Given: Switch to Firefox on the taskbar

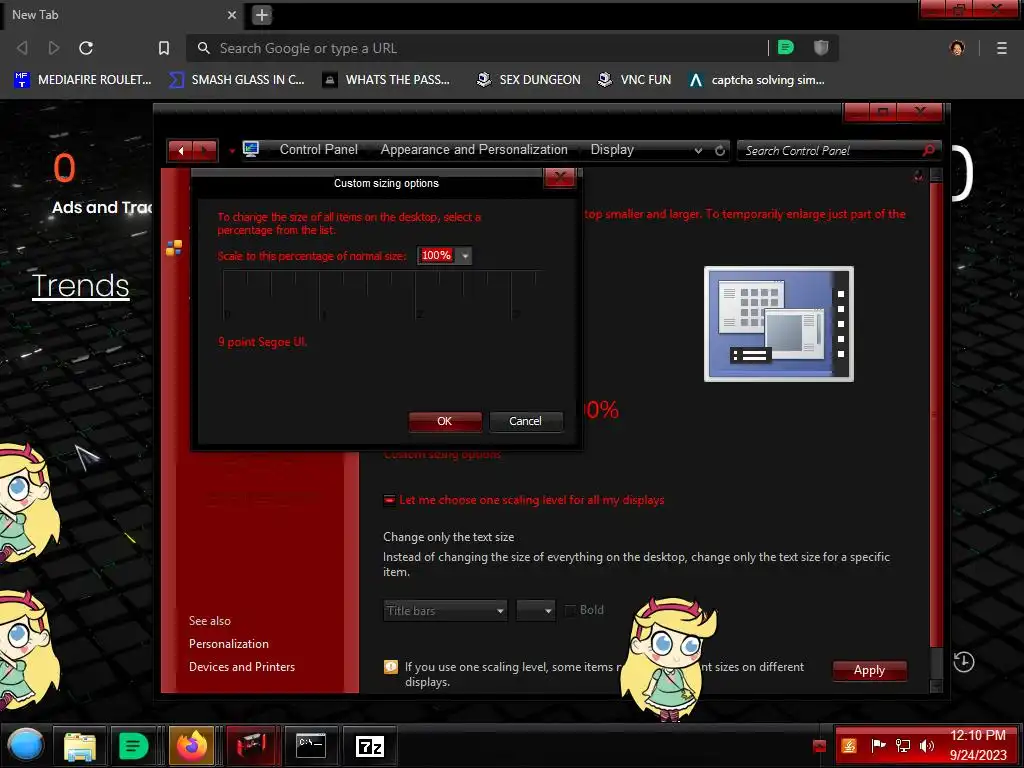Looking at the screenshot, I should pos(192,746).
